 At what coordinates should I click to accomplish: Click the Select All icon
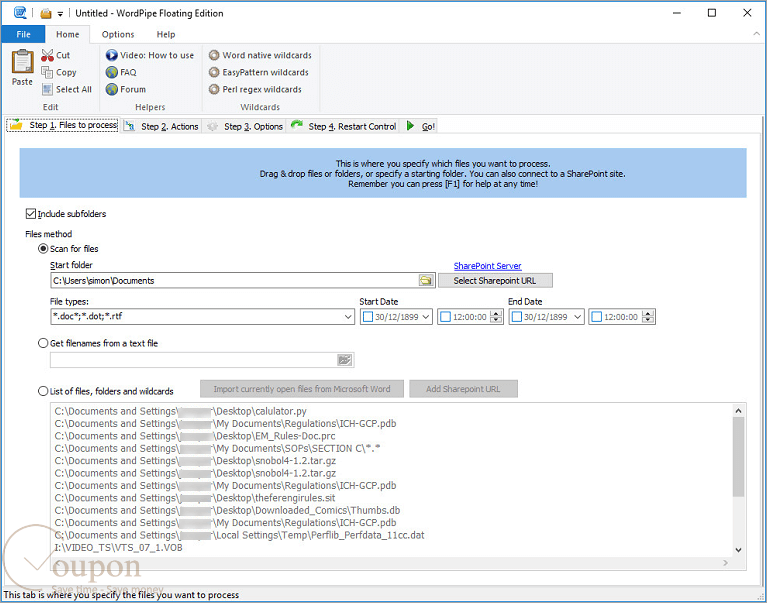tap(47, 89)
